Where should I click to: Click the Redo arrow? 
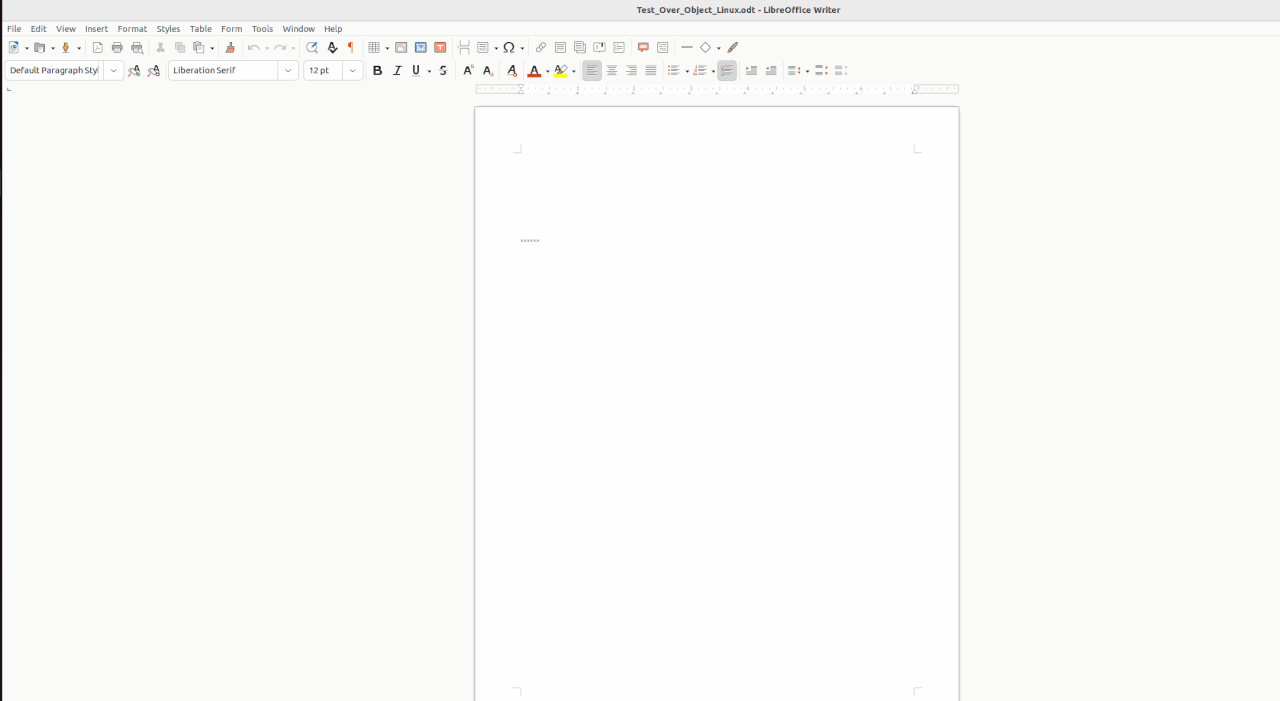281,47
